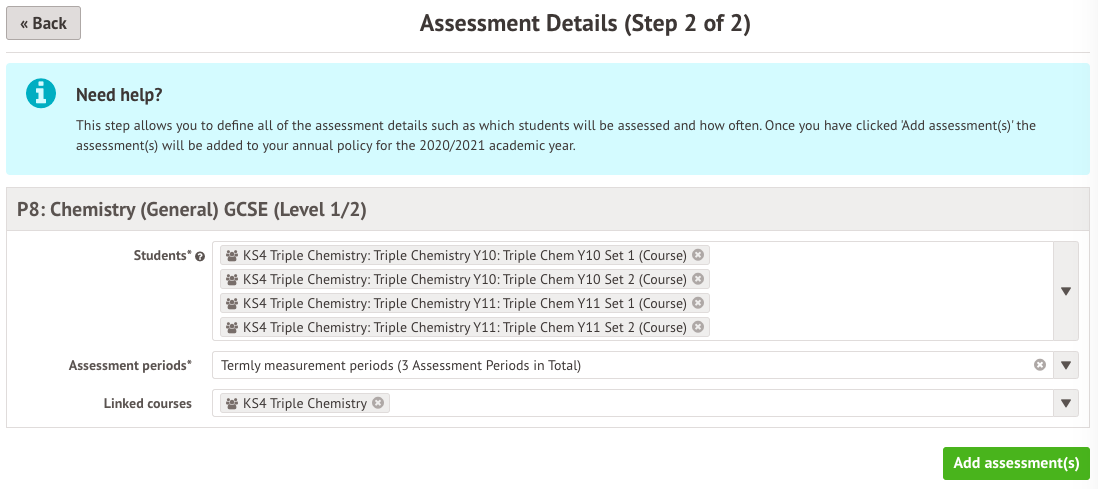Click the KS4 Triple Chemistry linked course tag
The height and width of the screenshot is (489, 1098).
[305, 403]
